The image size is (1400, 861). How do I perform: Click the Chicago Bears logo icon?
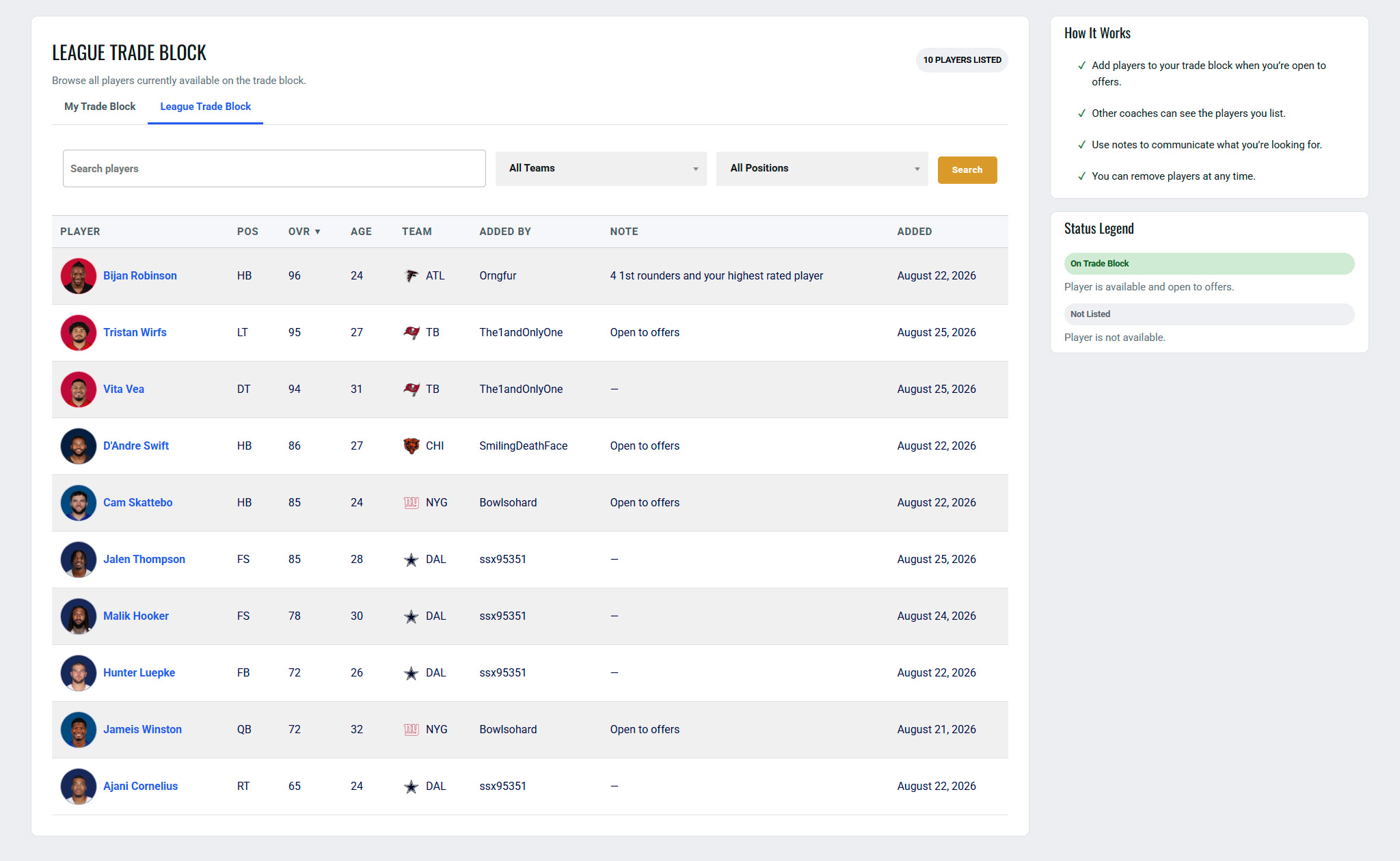pyautogui.click(x=411, y=446)
